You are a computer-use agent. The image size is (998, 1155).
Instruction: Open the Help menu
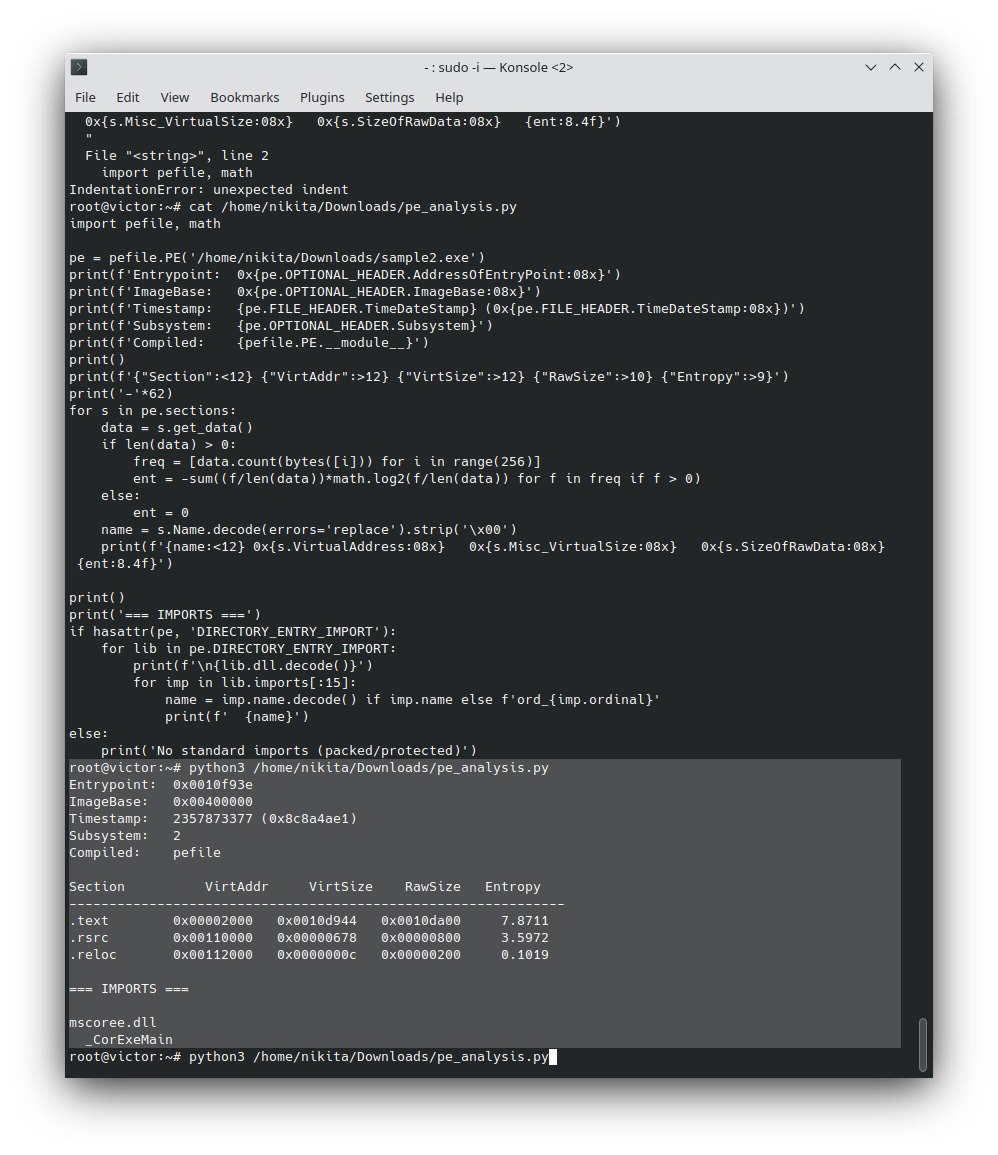point(449,97)
